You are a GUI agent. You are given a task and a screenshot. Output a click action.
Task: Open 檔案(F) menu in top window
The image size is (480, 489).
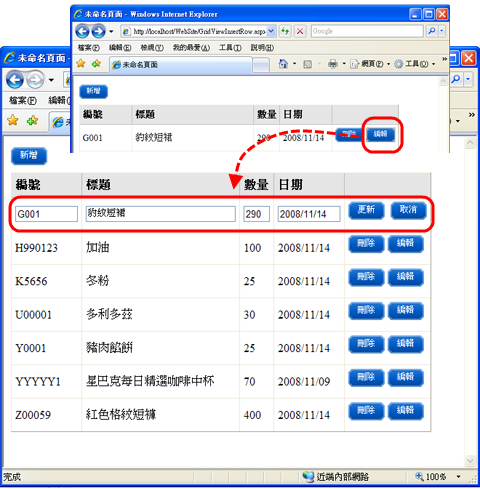(x=89, y=48)
